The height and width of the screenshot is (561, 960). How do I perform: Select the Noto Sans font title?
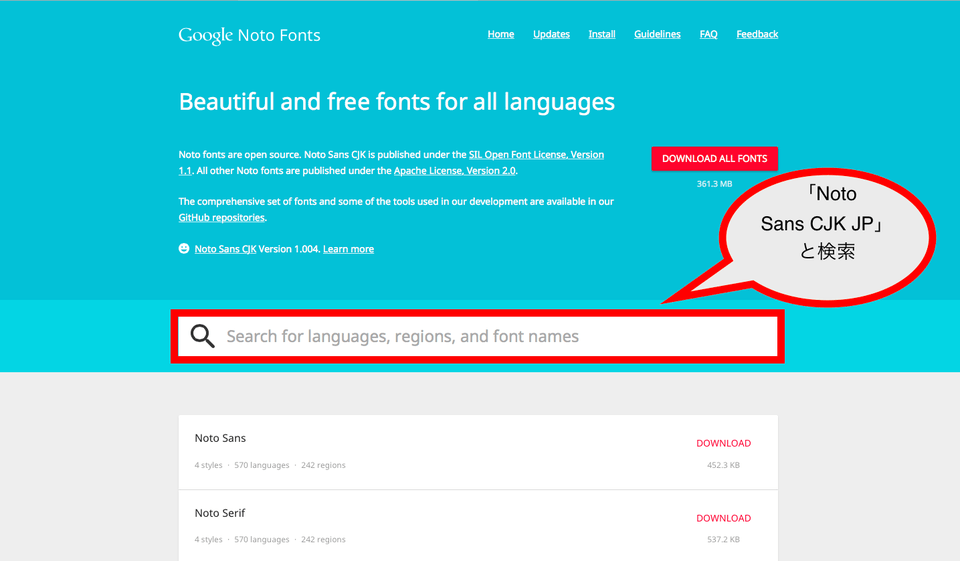[220, 438]
